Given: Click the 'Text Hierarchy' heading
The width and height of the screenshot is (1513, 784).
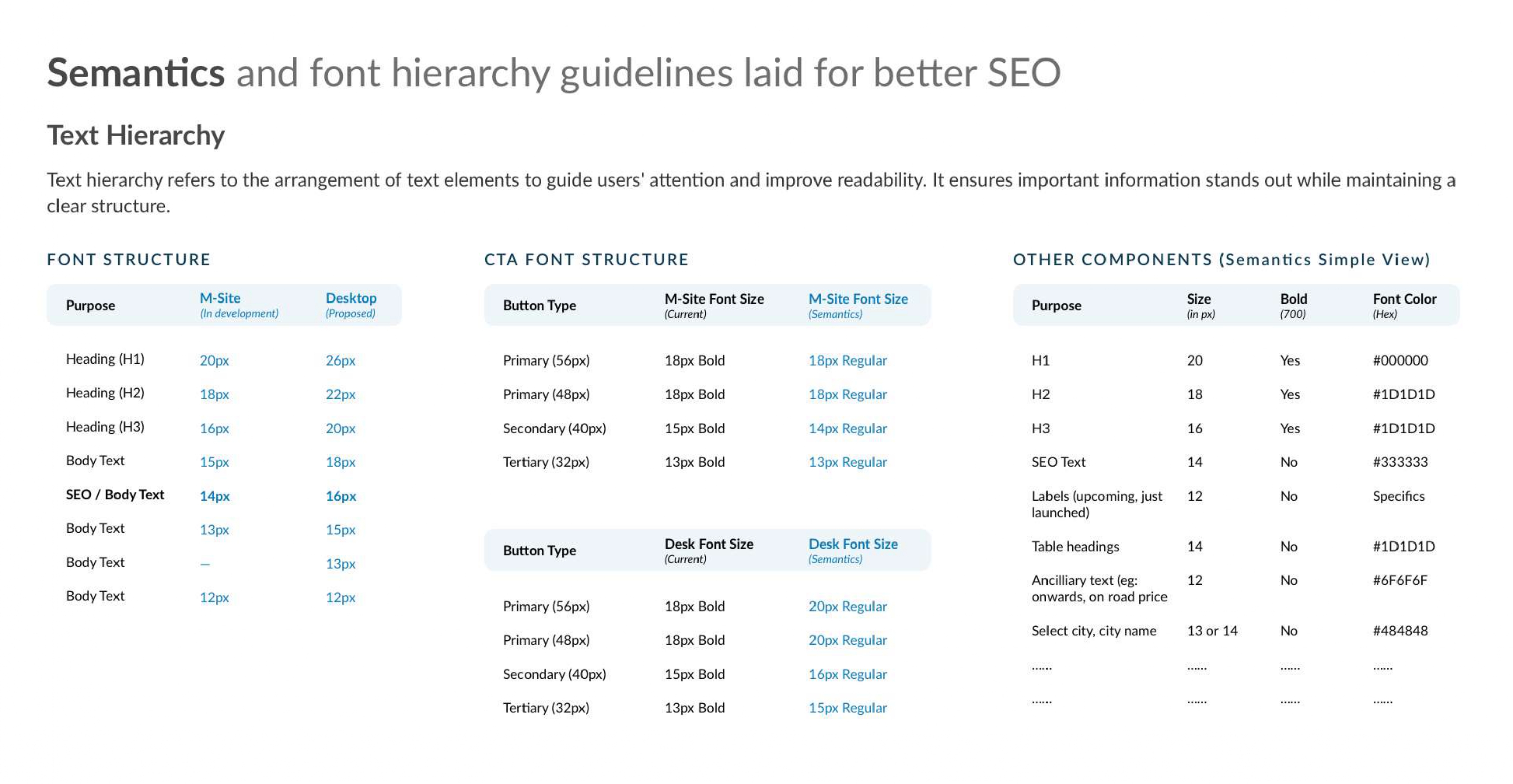Looking at the screenshot, I should point(136,135).
